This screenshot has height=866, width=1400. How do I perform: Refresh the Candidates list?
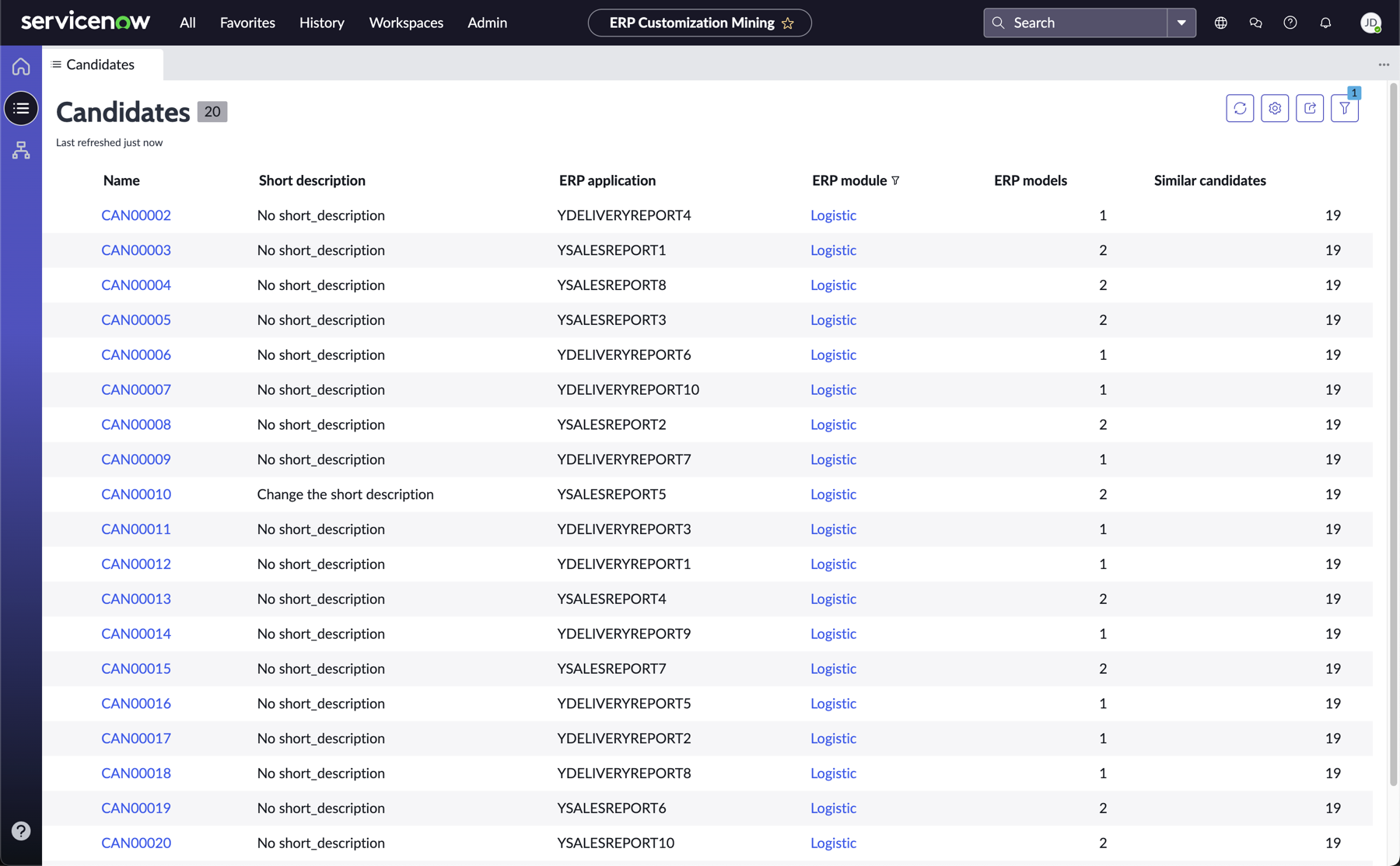click(1240, 108)
